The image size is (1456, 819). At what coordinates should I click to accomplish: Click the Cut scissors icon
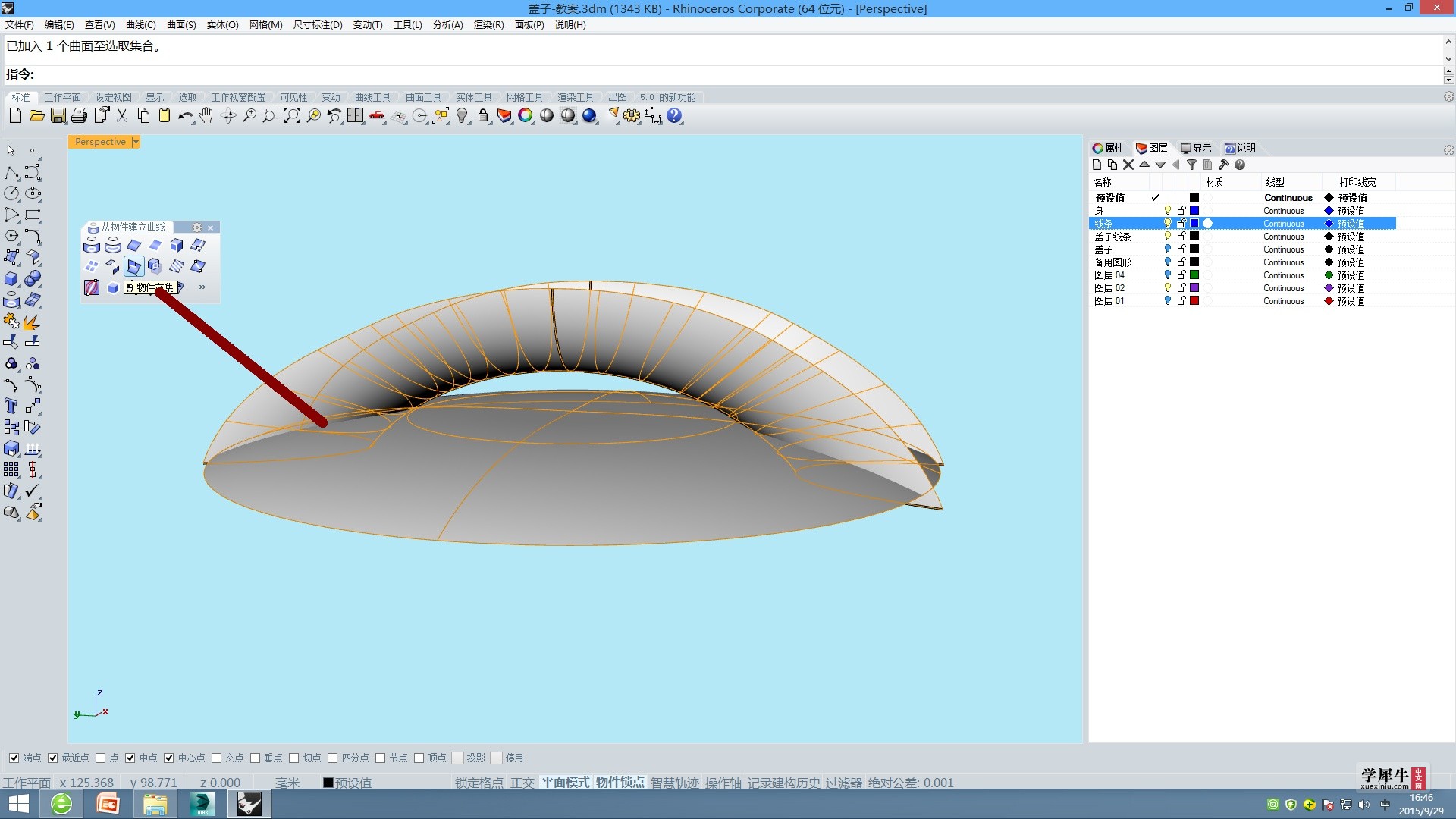point(121,115)
